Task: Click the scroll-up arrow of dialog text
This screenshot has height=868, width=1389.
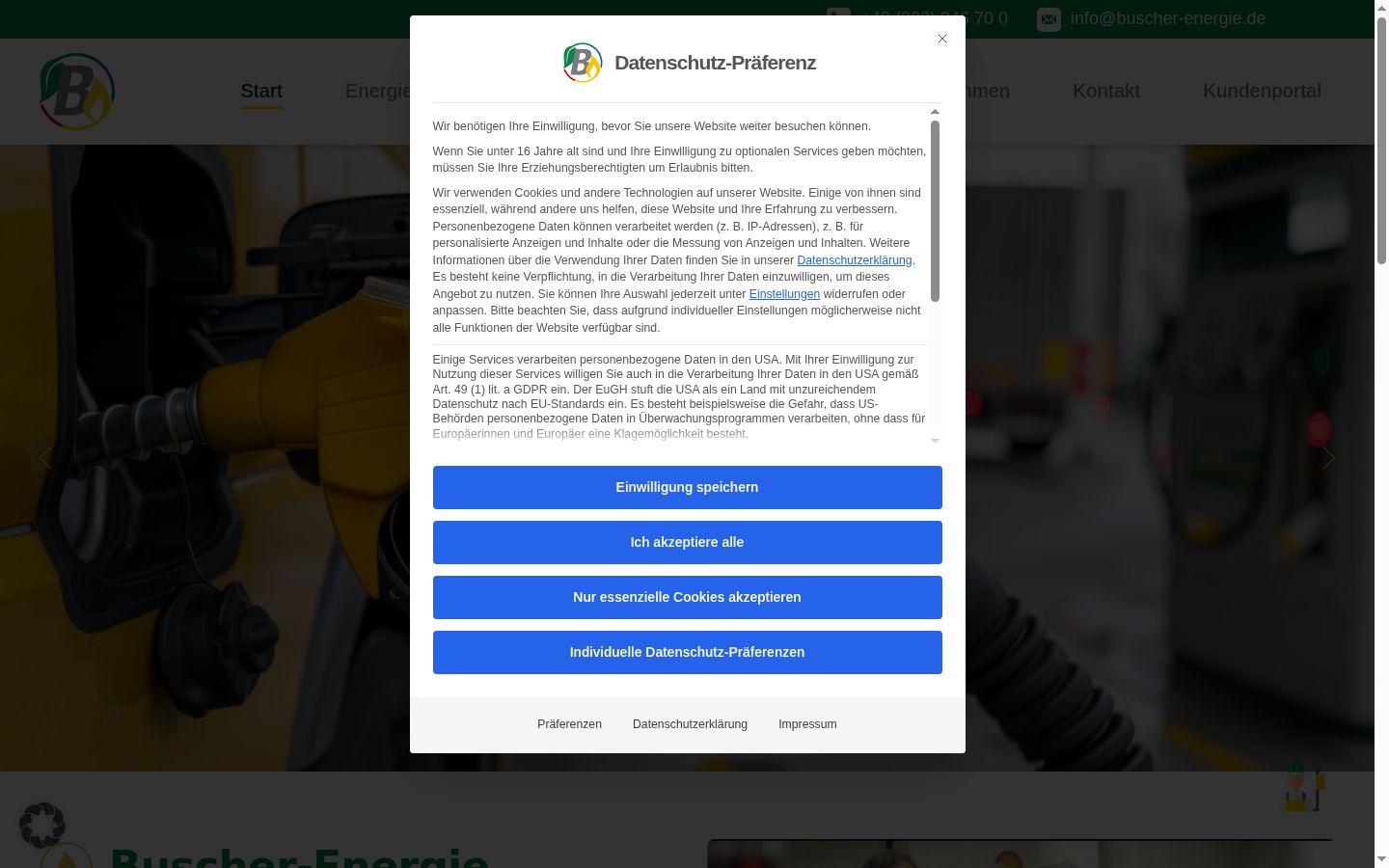Action: [x=935, y=112]
